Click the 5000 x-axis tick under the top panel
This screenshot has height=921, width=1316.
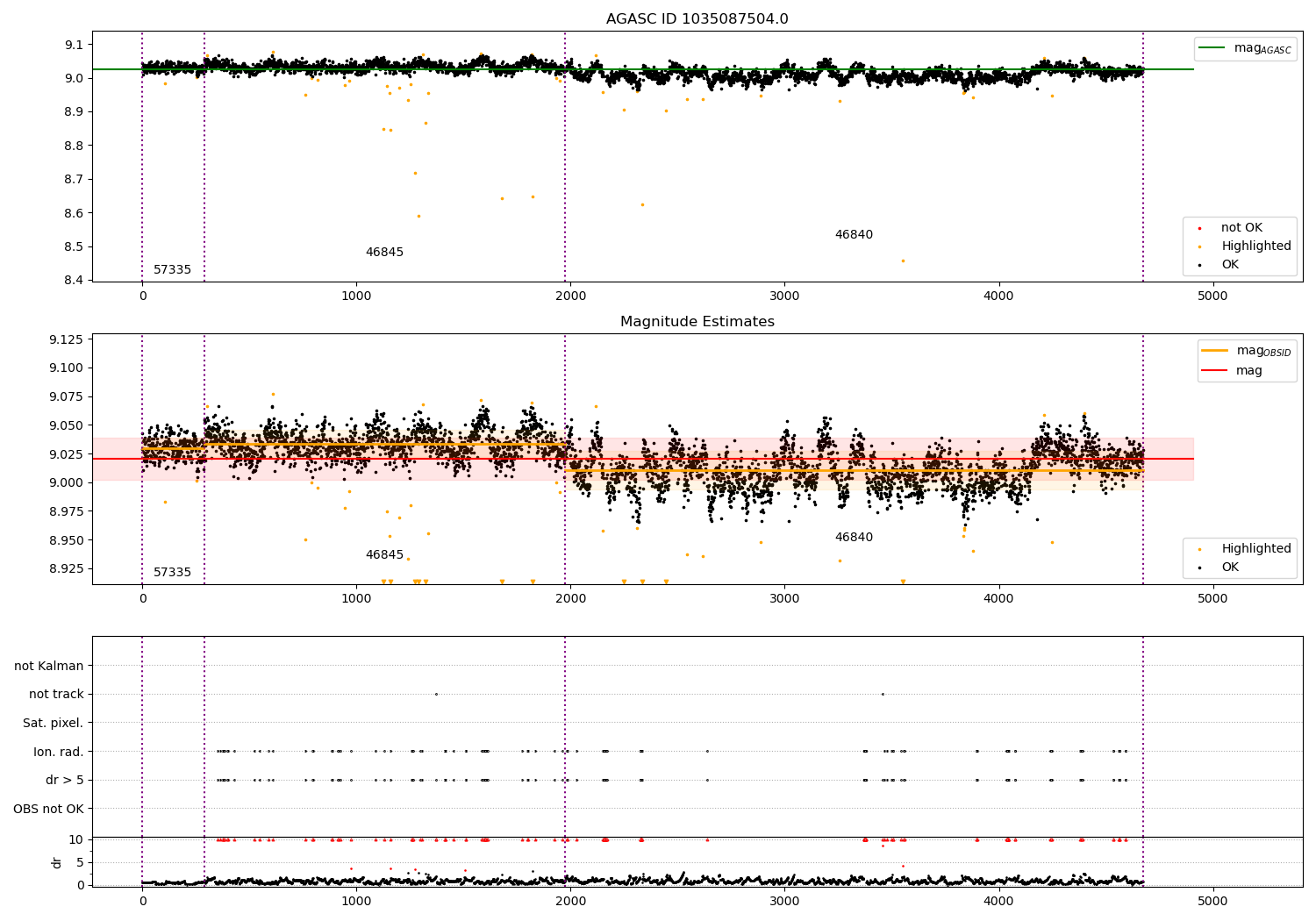(x=1213, y=296)
